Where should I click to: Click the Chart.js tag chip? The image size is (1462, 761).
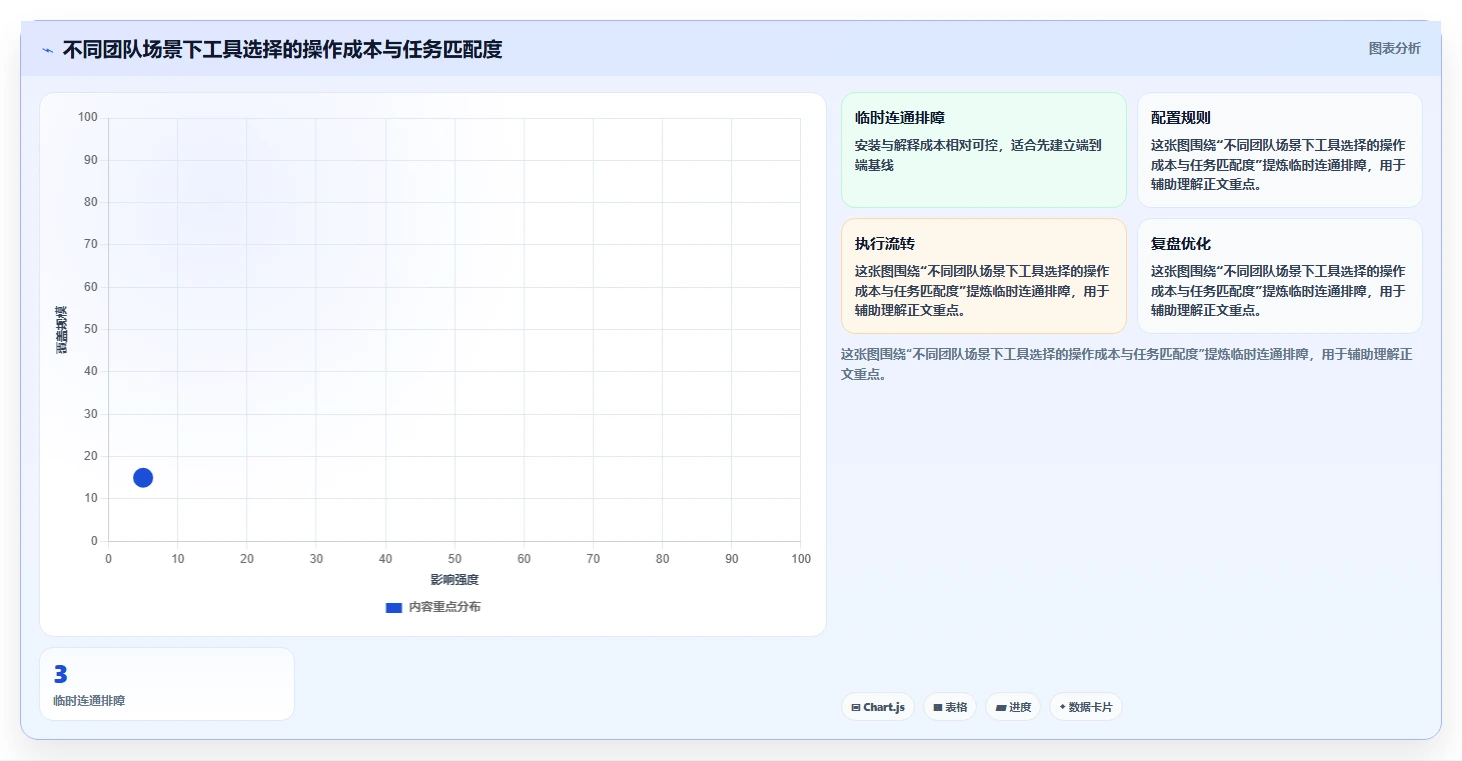(878, 707)
